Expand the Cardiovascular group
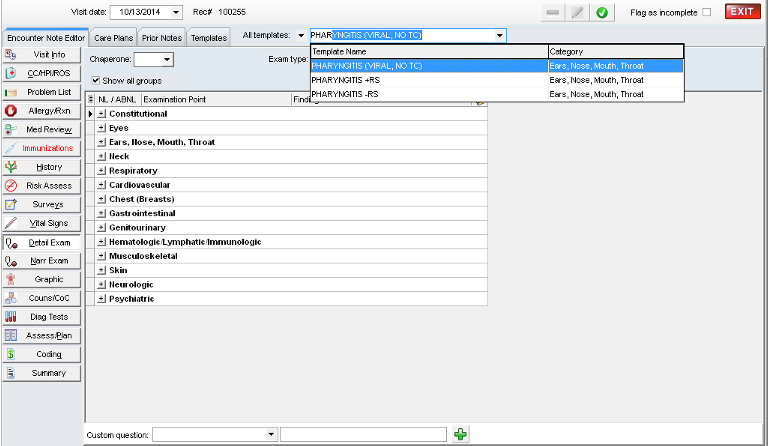 [x=101, y=185]
